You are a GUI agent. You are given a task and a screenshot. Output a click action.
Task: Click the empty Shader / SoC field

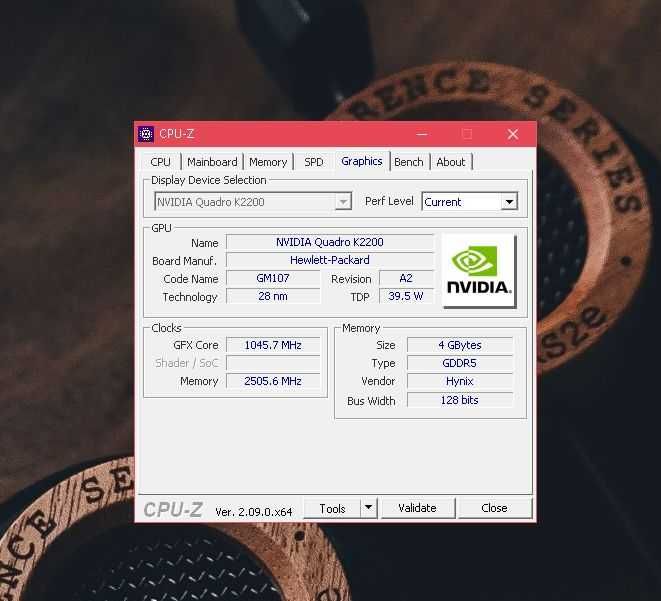click(273, 363)
